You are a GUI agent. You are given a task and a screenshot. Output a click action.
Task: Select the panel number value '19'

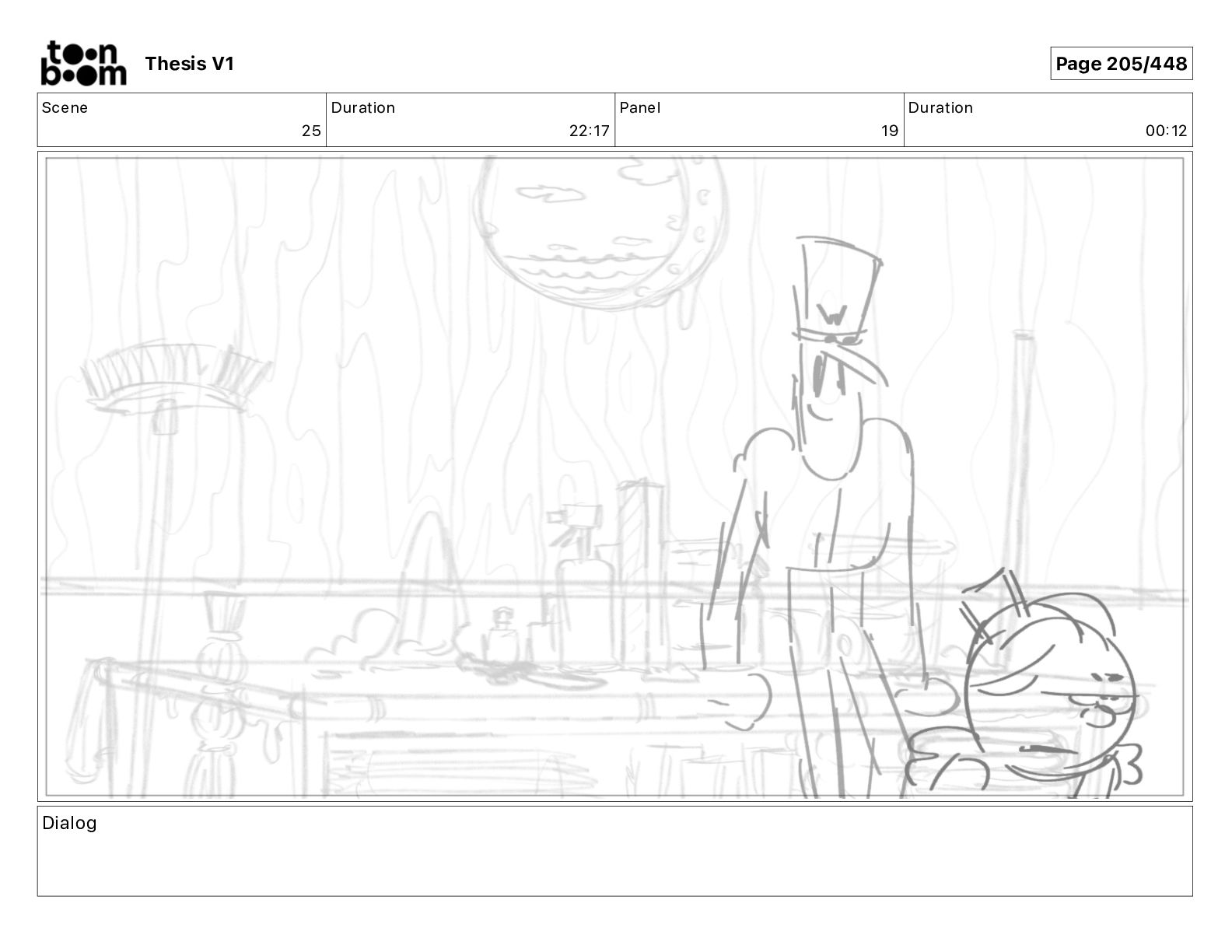click(890, 131)
